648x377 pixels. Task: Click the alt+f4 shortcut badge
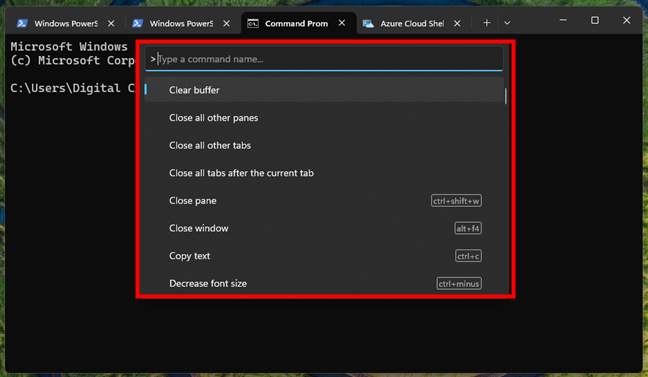click(468, 228)
